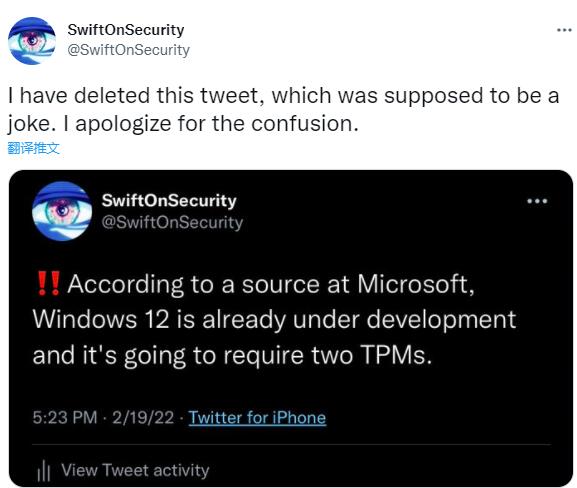Click the eye avatar inside the dark tweet screenshot
Screen dimensions: 577x488
pyautogui.click(x=62, y=211)
